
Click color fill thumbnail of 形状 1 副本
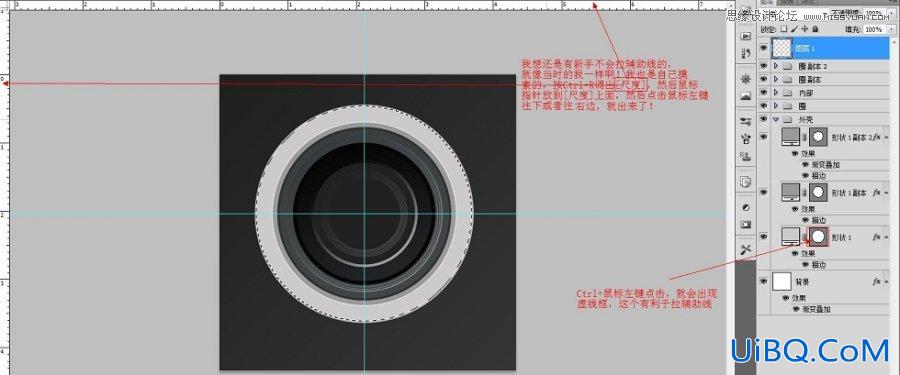(x=791, y=192)
